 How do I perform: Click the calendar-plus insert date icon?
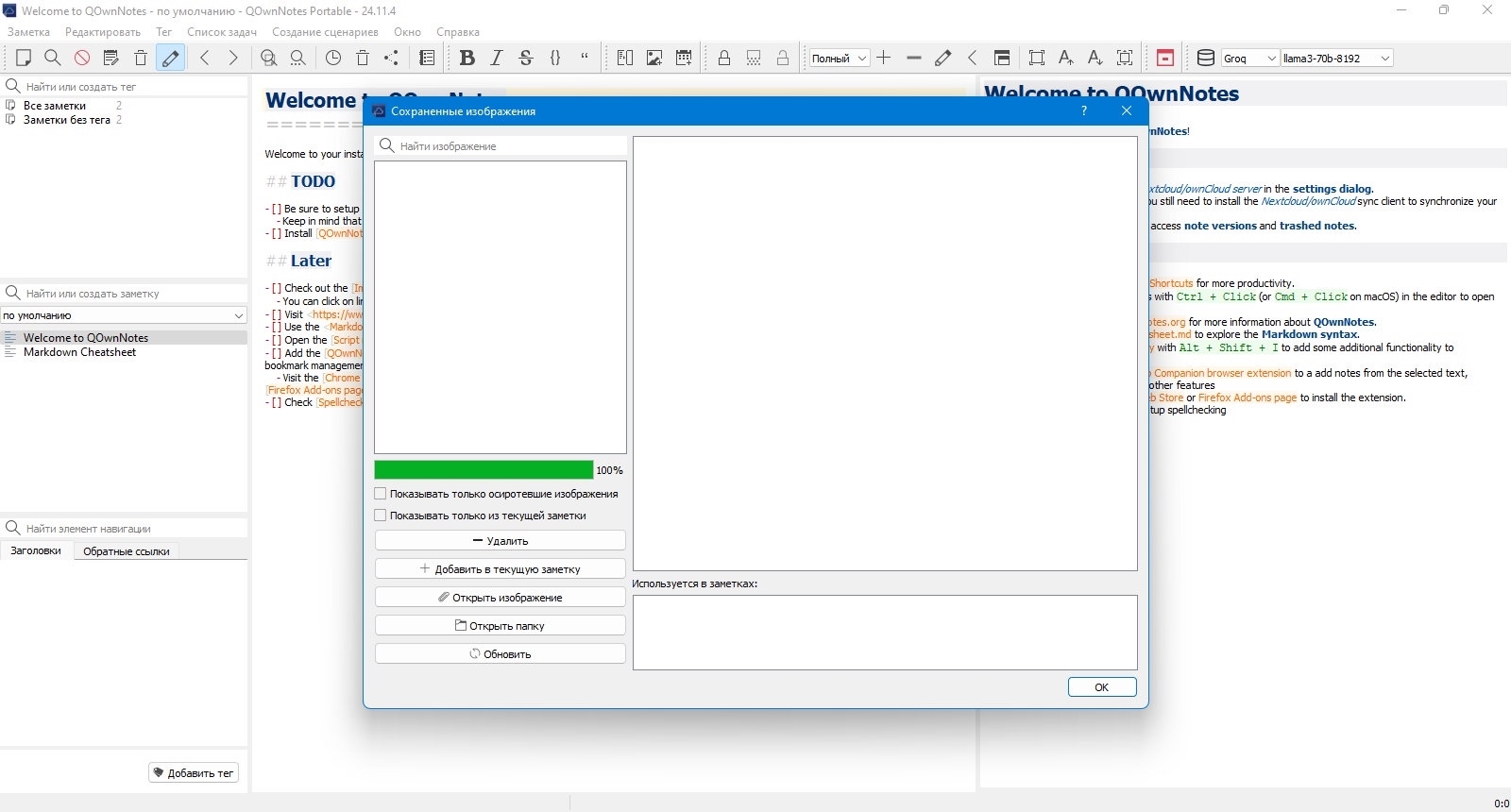[684, 58]
